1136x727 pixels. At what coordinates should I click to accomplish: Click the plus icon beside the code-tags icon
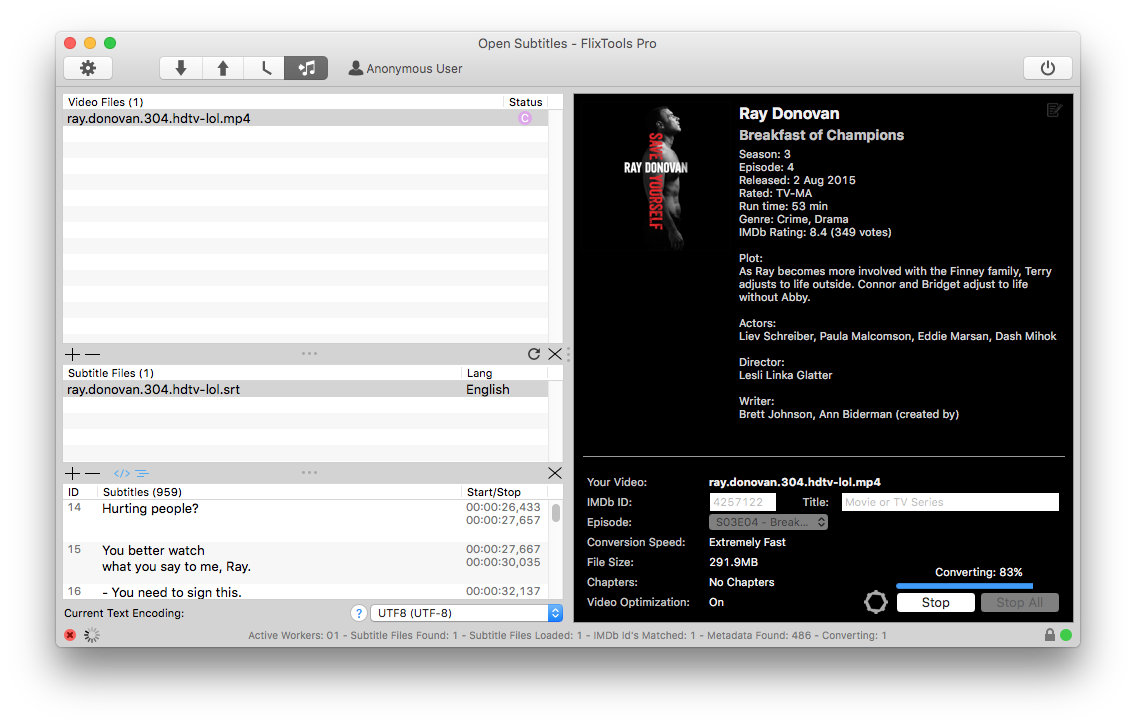pyautogui.click(x=72, y=473)
